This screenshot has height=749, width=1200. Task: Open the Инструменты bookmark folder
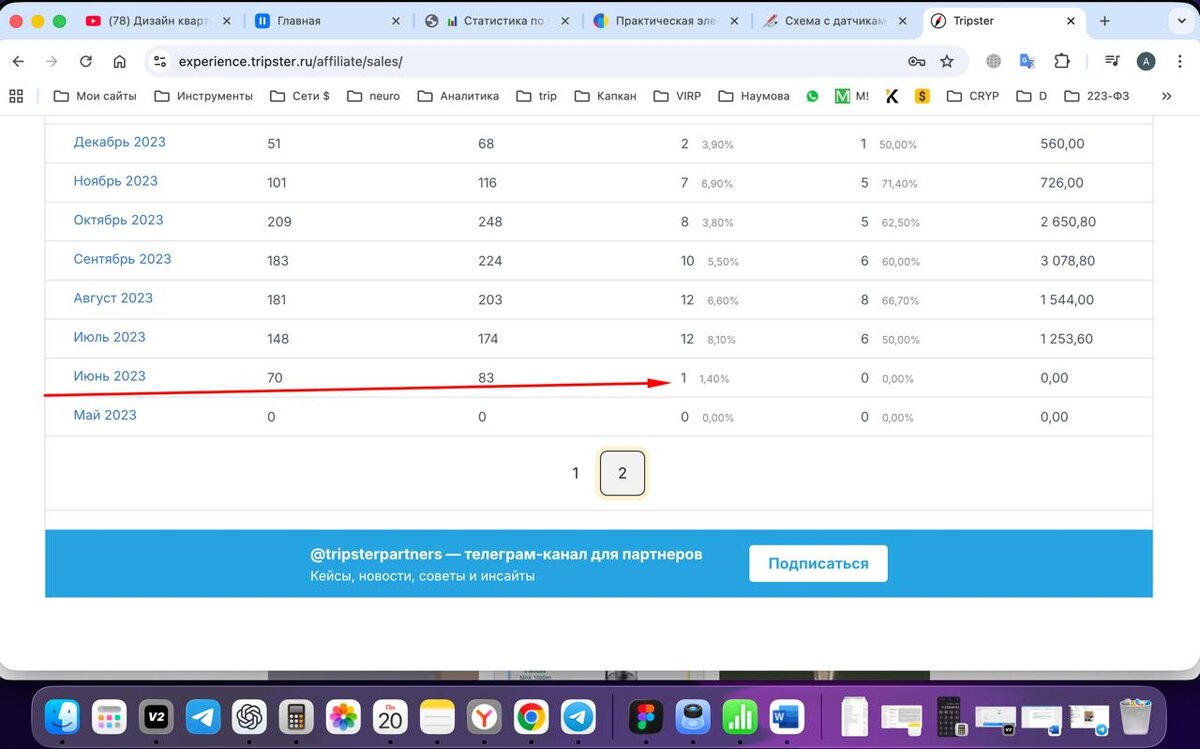coord(204,96)
